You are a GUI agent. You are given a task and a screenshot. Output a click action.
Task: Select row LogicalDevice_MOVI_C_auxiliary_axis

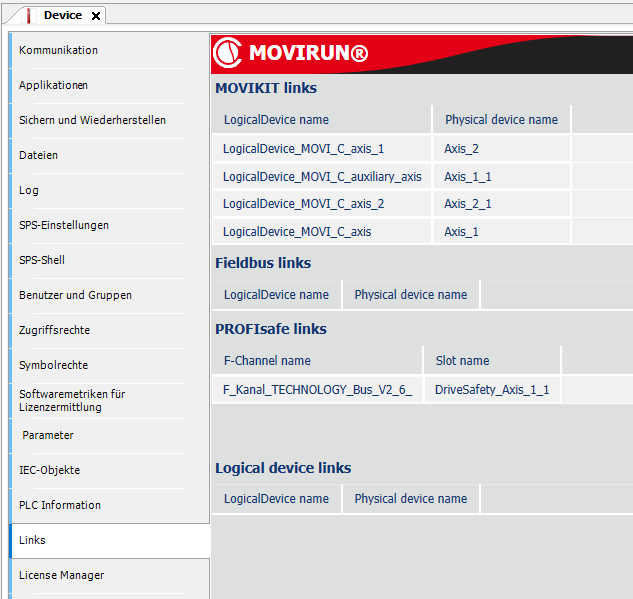click(322, 177)
